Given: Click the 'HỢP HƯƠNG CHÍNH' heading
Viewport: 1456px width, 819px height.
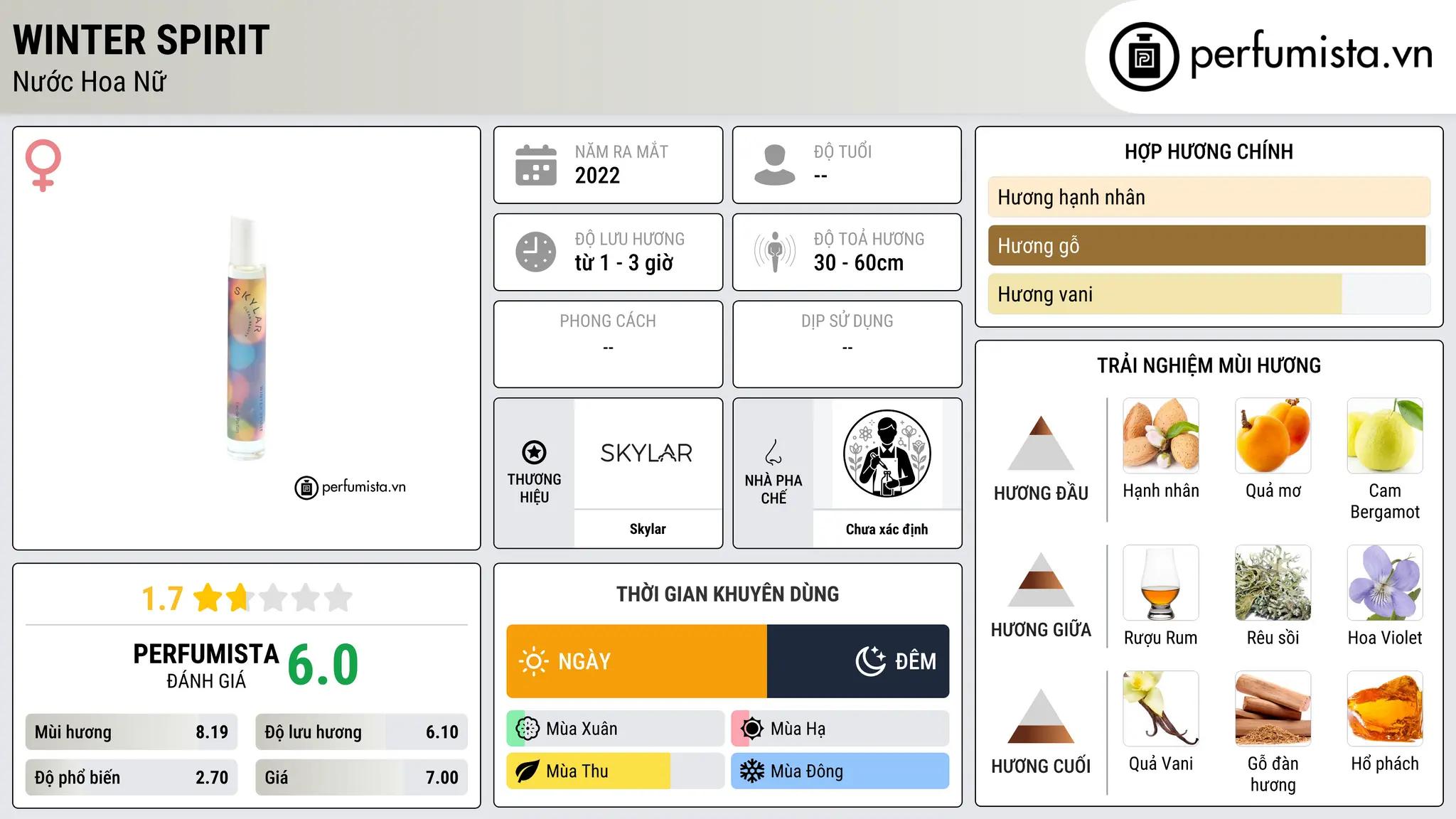Looking at the screenshot, I should 1209,151.
